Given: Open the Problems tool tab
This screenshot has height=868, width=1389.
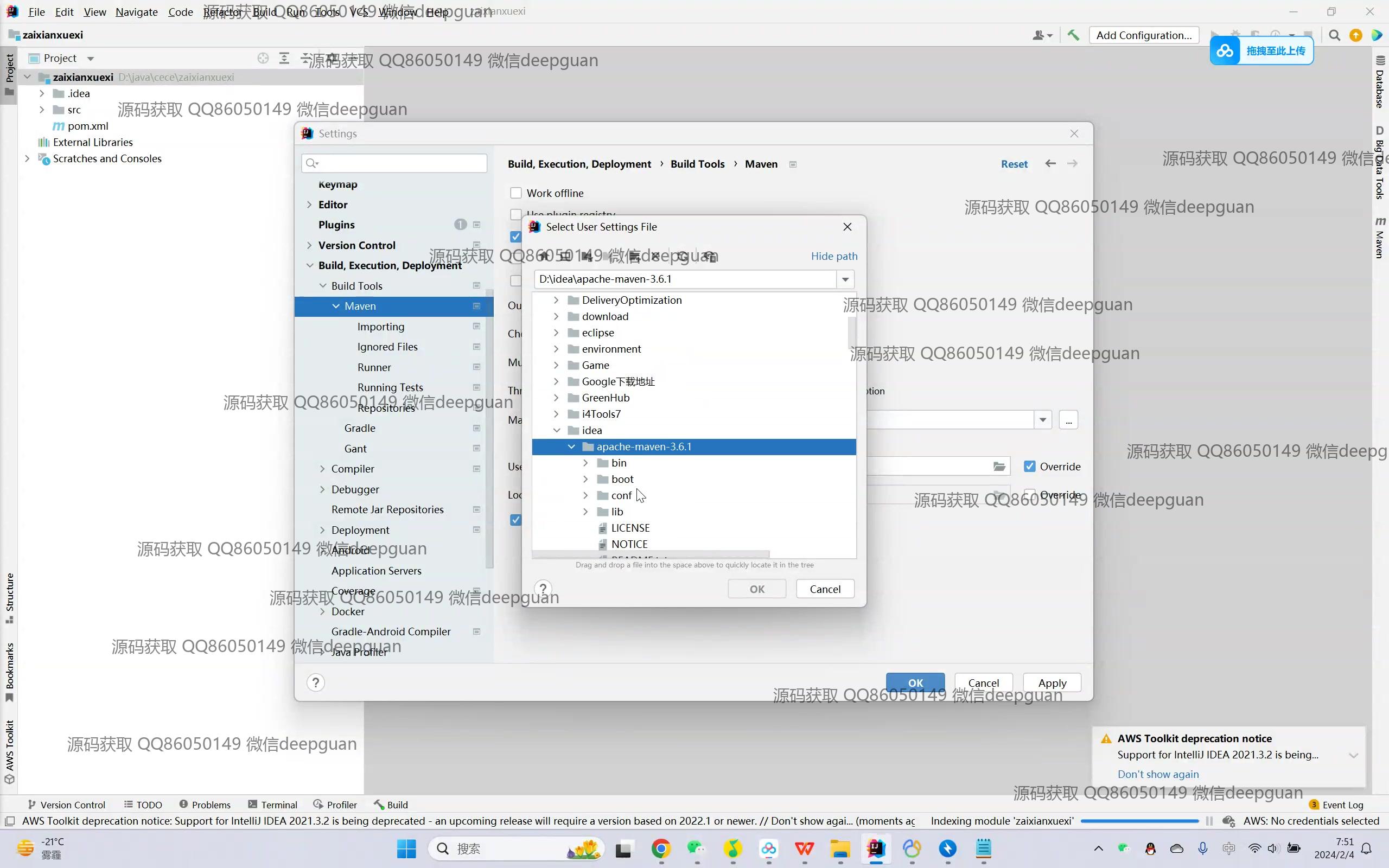Looking at the screenshot, I should tap(205, 805).
